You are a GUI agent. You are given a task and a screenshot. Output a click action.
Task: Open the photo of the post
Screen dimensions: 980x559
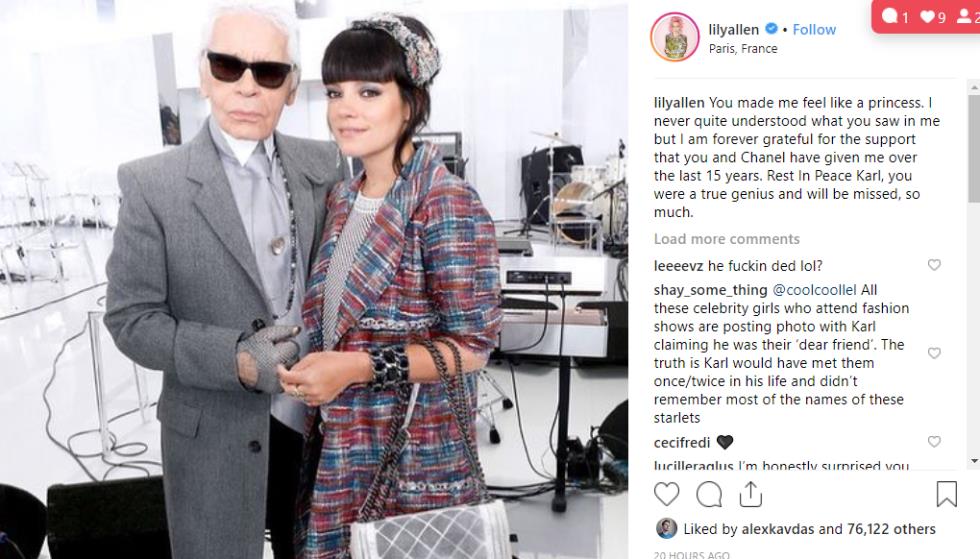click(314, 280)
